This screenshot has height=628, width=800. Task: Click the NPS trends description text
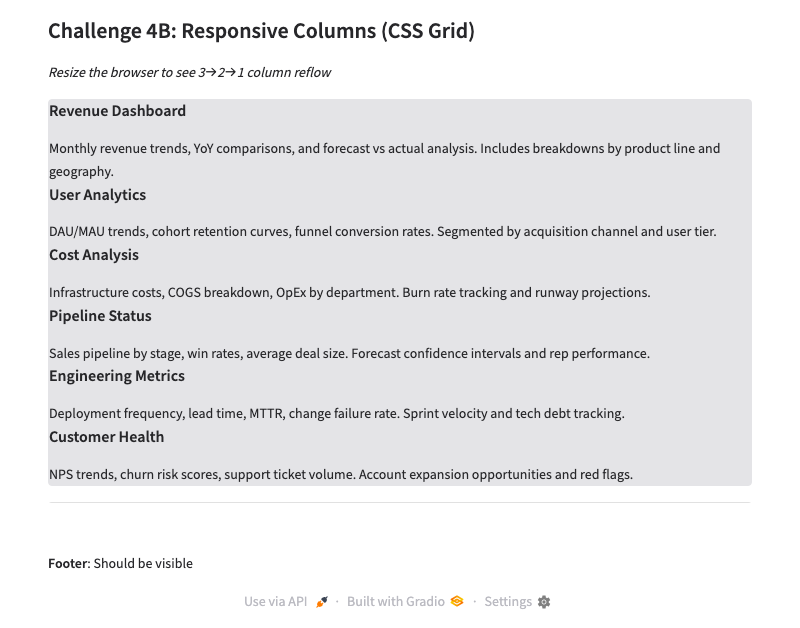341,475
